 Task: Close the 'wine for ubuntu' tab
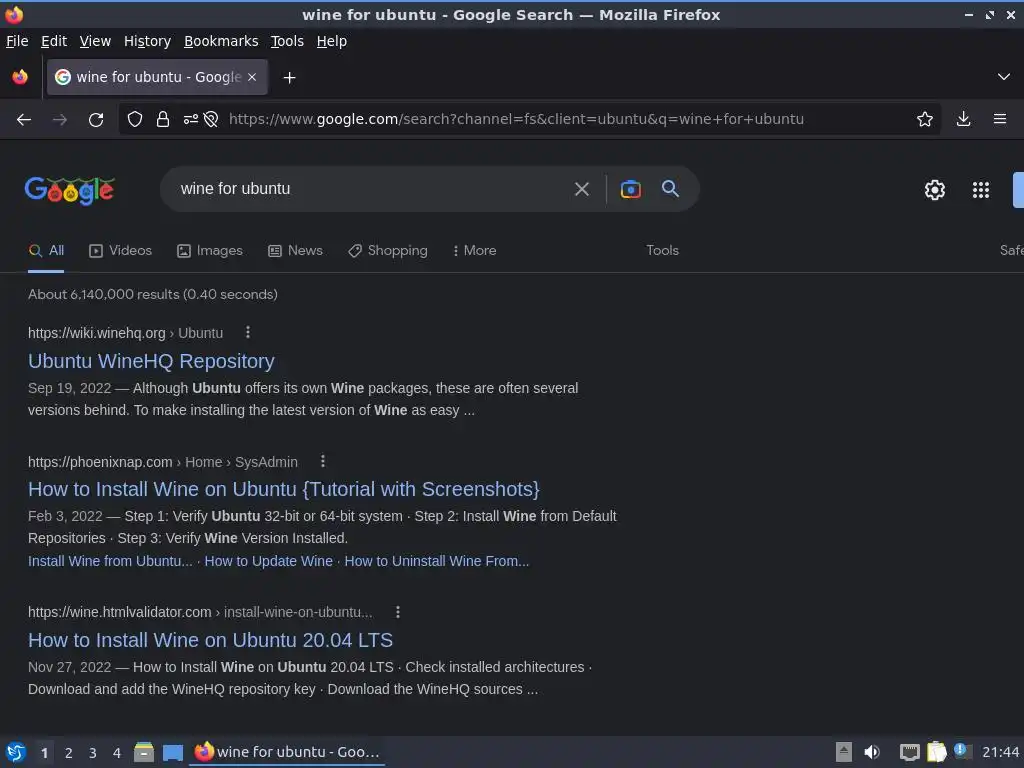252,77
